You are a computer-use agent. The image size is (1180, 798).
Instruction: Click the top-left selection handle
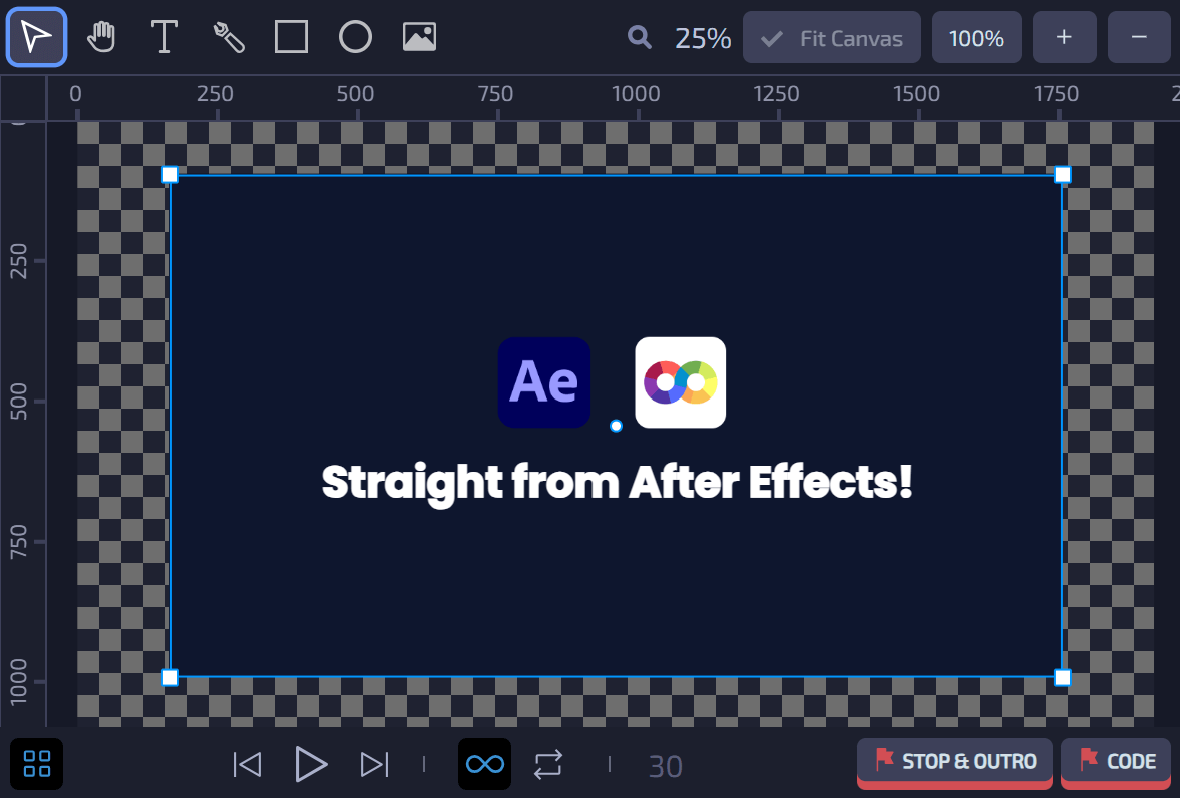[x=170, y=175]
